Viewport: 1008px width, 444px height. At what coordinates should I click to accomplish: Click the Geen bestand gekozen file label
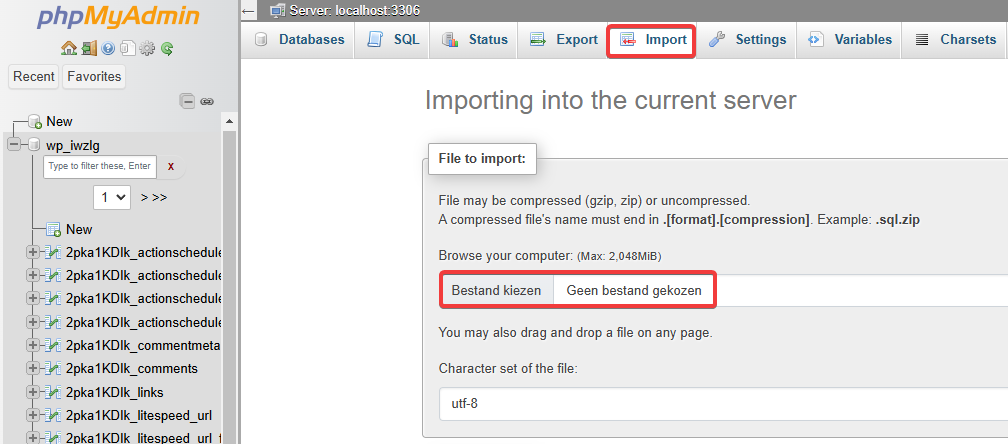pyautogui.click(x=633, y=291)
